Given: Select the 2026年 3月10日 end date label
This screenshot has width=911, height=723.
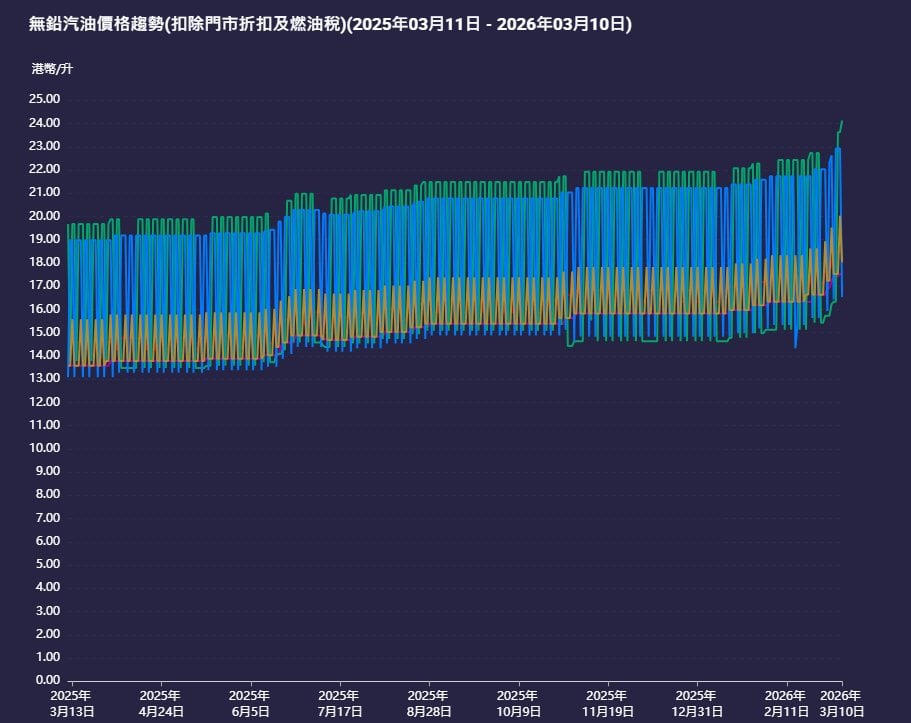Looking at the screenshot, I should [x=841, y=703].
